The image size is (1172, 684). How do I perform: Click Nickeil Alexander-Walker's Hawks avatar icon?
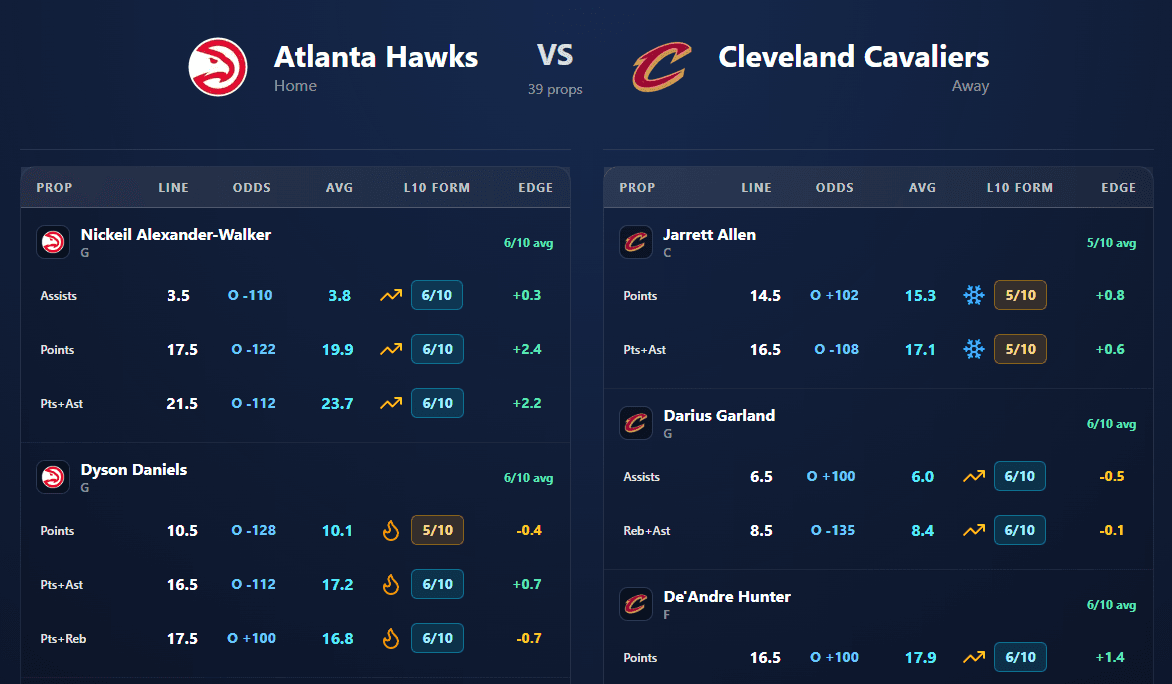(x=53, y=242)
